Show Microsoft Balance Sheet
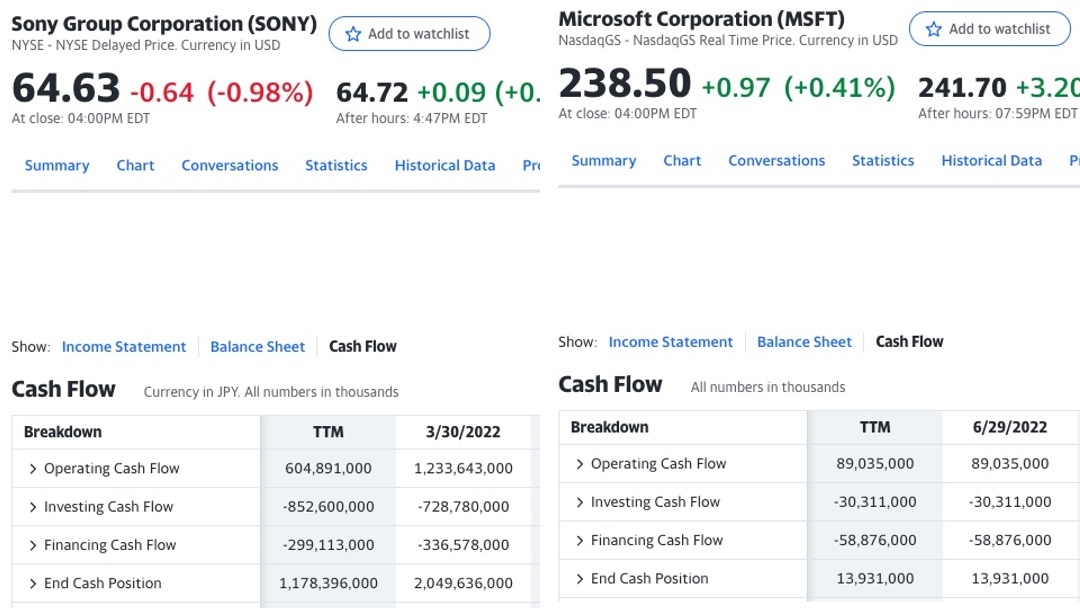Image resolution: width=1080 pixels, height=608 pixels. pyautogui.click(x=804, y=342)
